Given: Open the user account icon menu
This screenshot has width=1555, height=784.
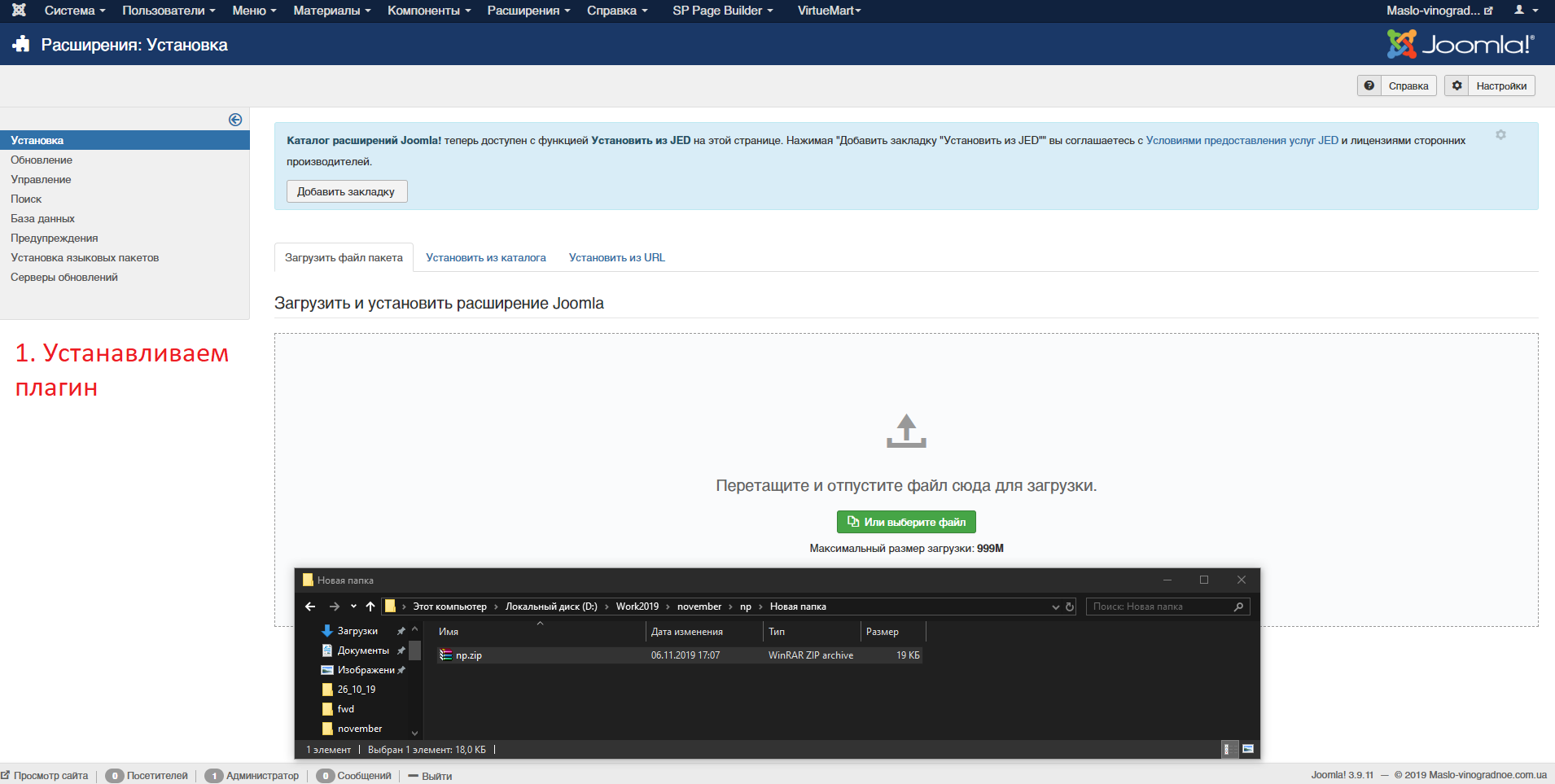Looking at the screenshot, I should (1526, 11).
